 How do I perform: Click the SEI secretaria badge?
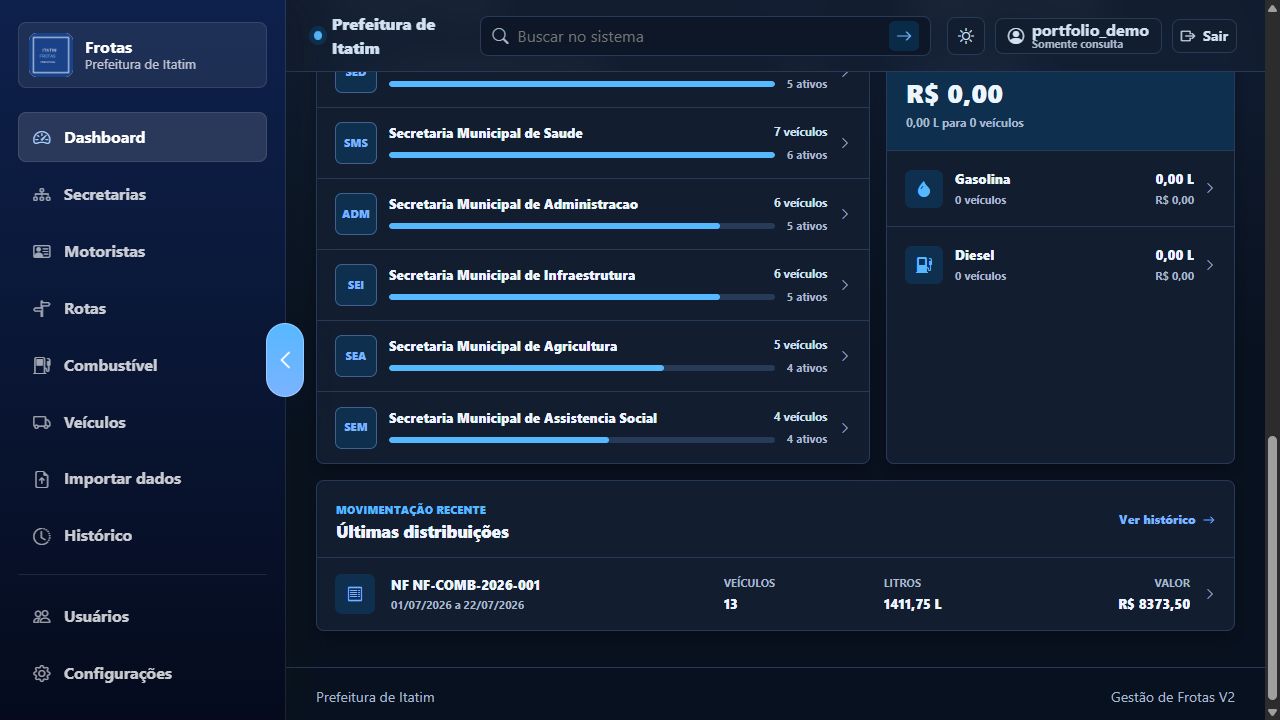356,285
